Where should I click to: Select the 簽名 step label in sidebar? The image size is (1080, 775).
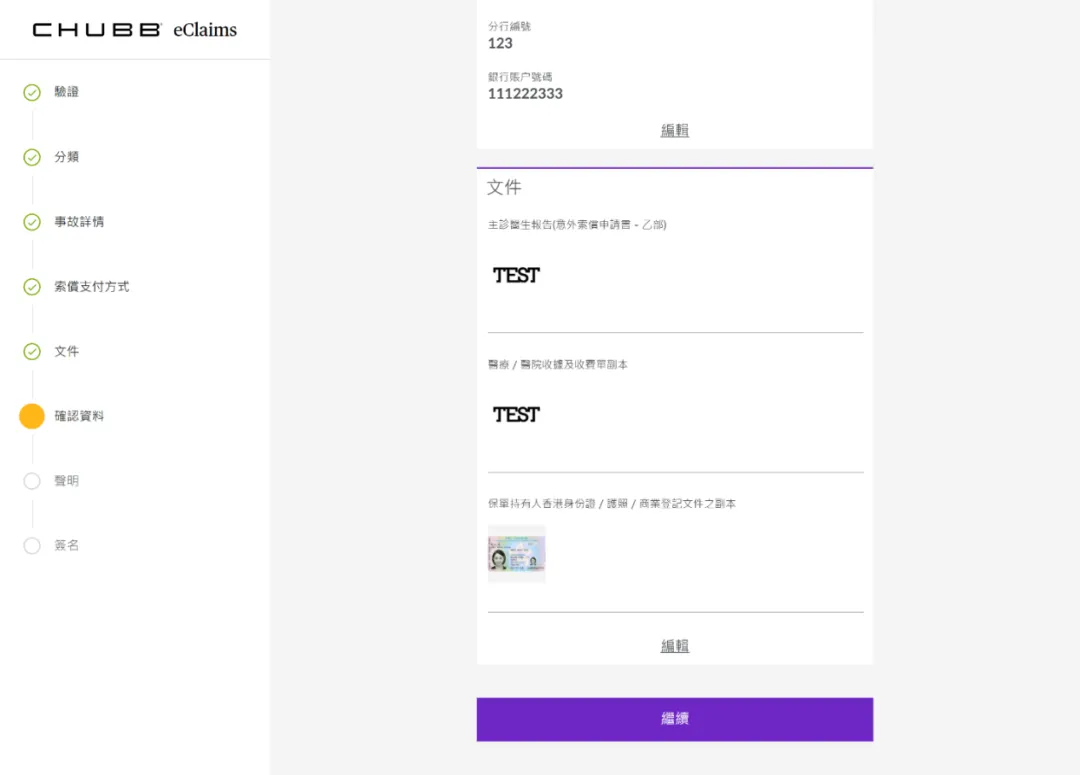pos(66,546)
